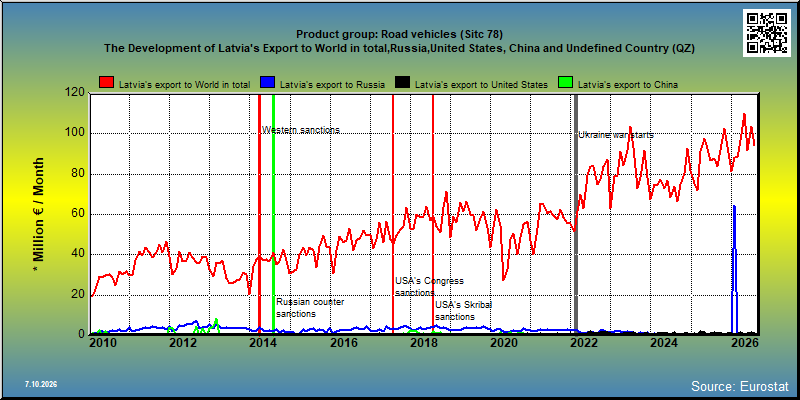The image size is (800, 400).
Task: Select 'Latvia's export to China' legend label
Action: [628, 85]
